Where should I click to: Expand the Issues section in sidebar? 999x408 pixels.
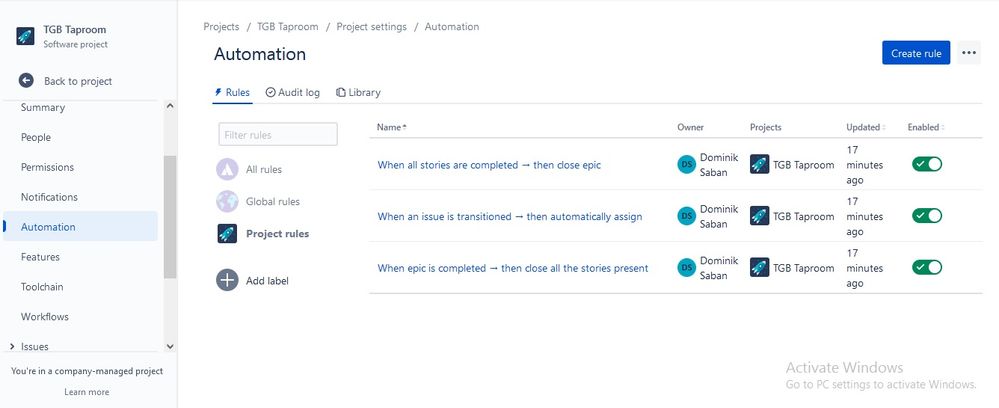12,346
